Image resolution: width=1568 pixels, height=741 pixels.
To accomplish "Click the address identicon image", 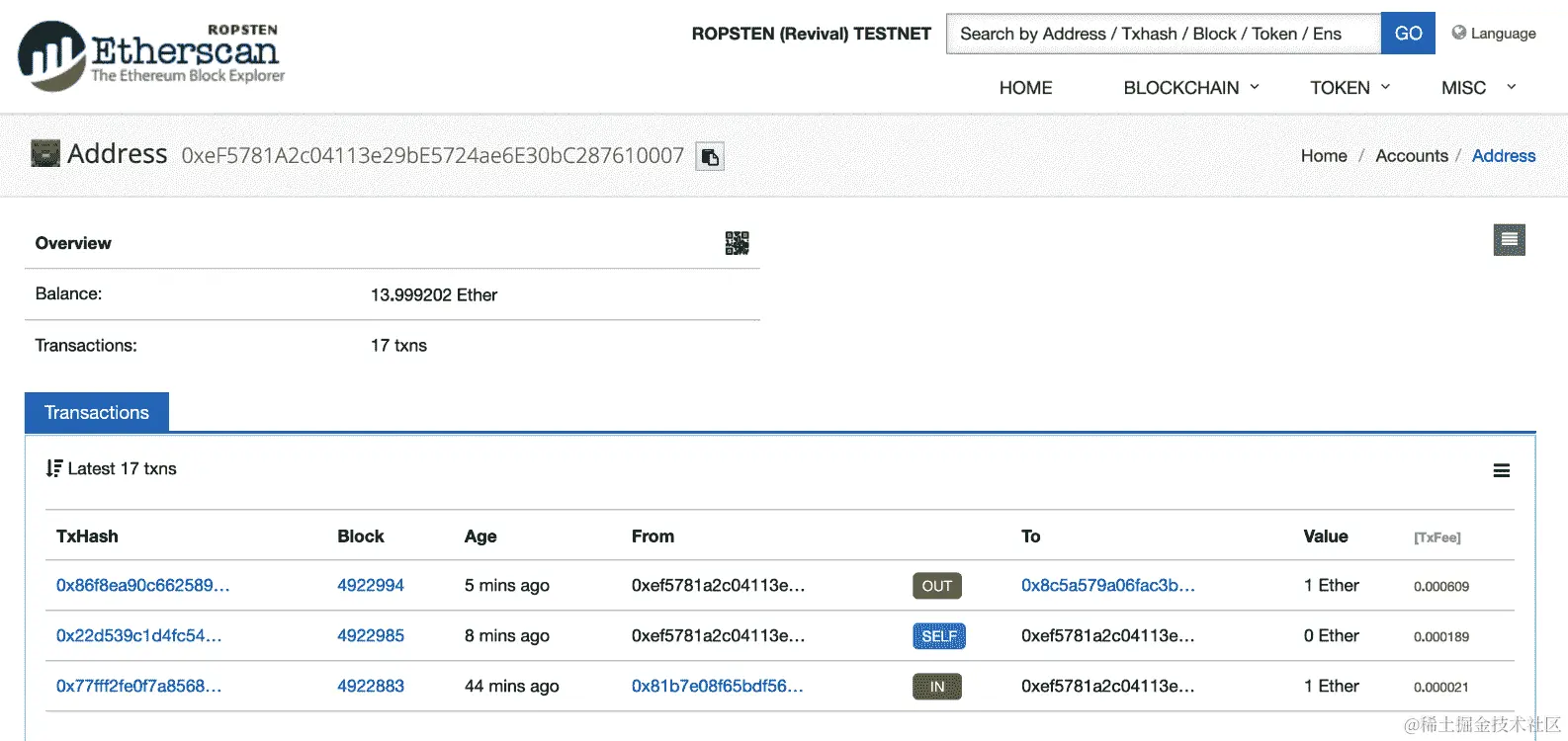I will click(x=45, y=153).
